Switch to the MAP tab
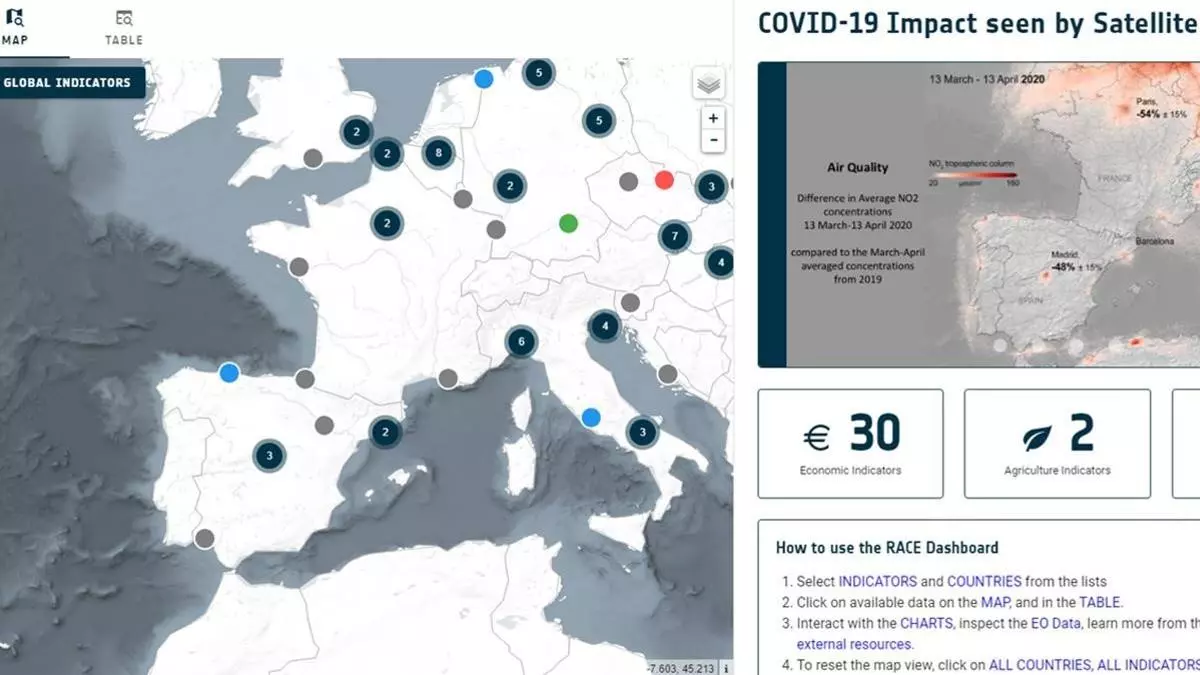 tap(17, 28)
